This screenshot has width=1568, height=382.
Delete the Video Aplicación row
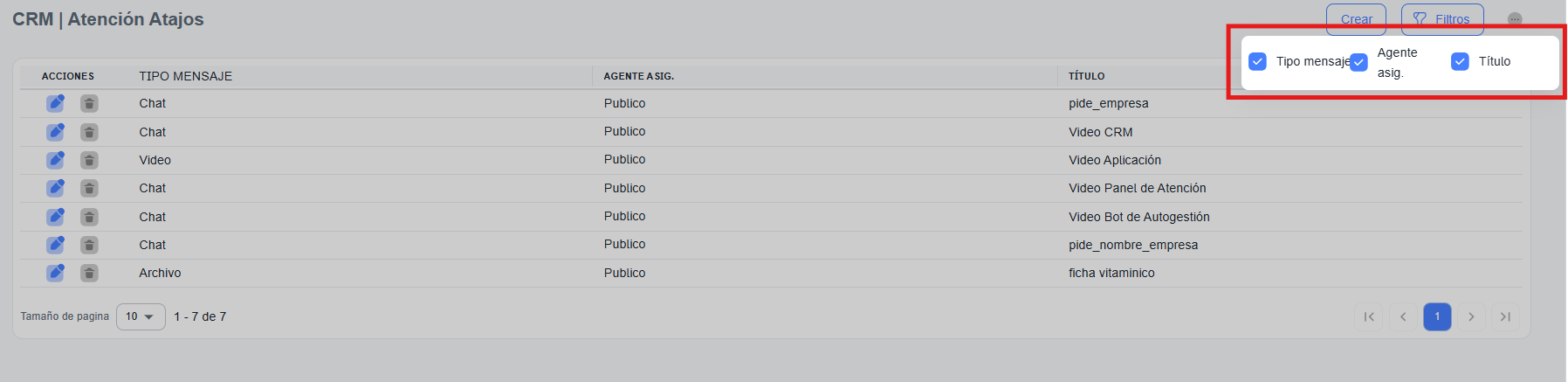coord(89,161)
